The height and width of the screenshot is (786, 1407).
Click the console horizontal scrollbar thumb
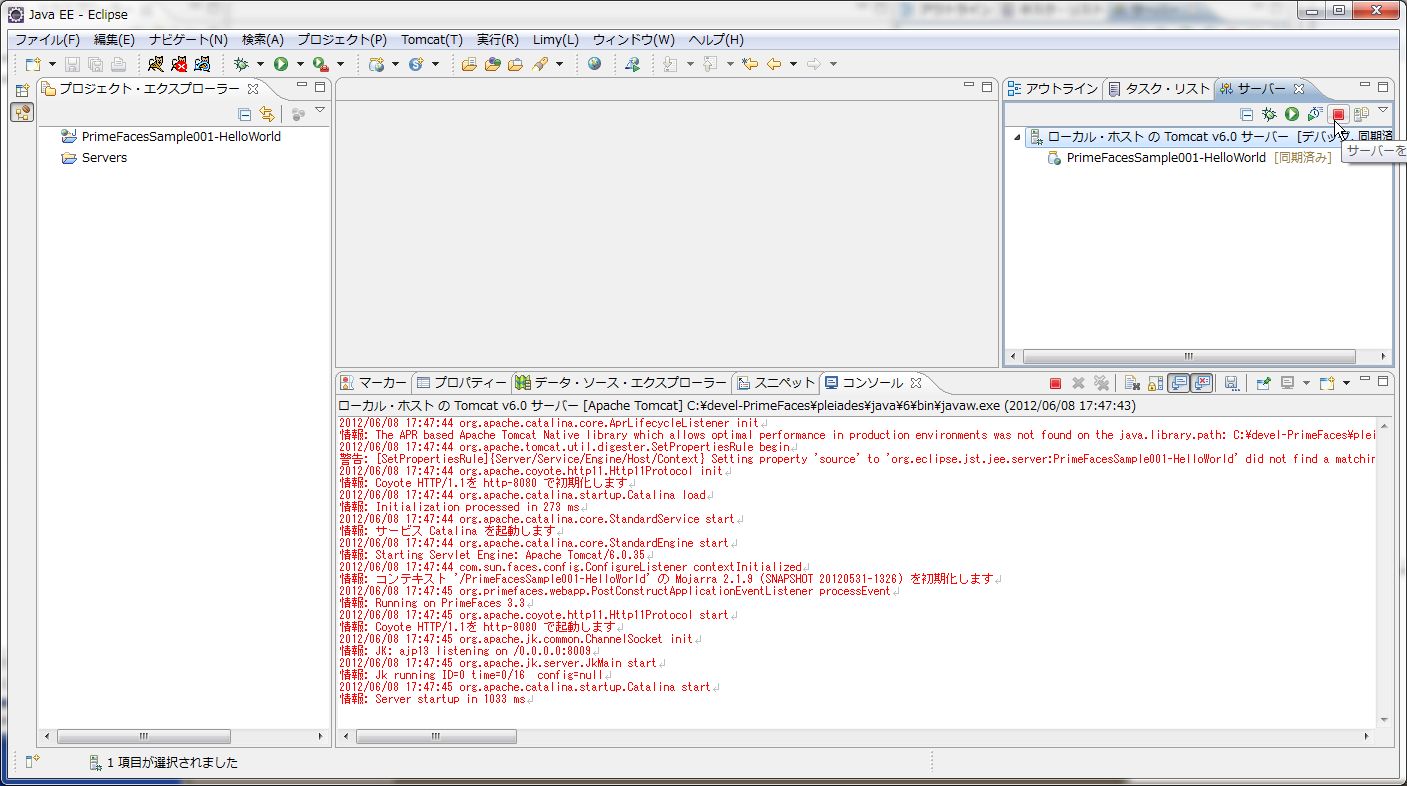[x=436, y=737]
